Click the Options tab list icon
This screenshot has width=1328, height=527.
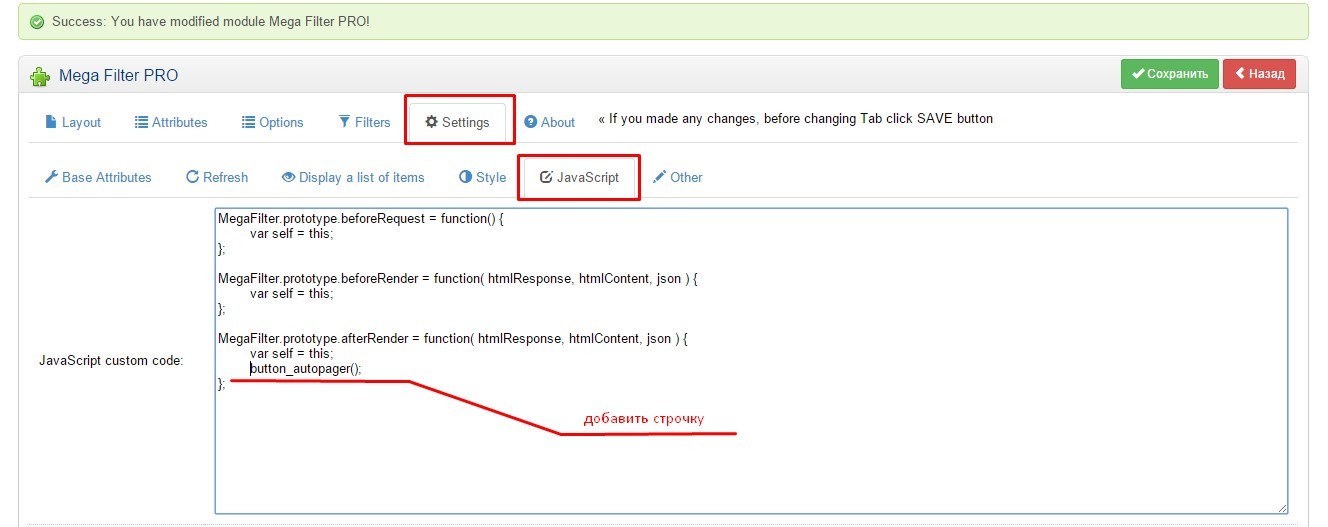[x=249, y=122]
